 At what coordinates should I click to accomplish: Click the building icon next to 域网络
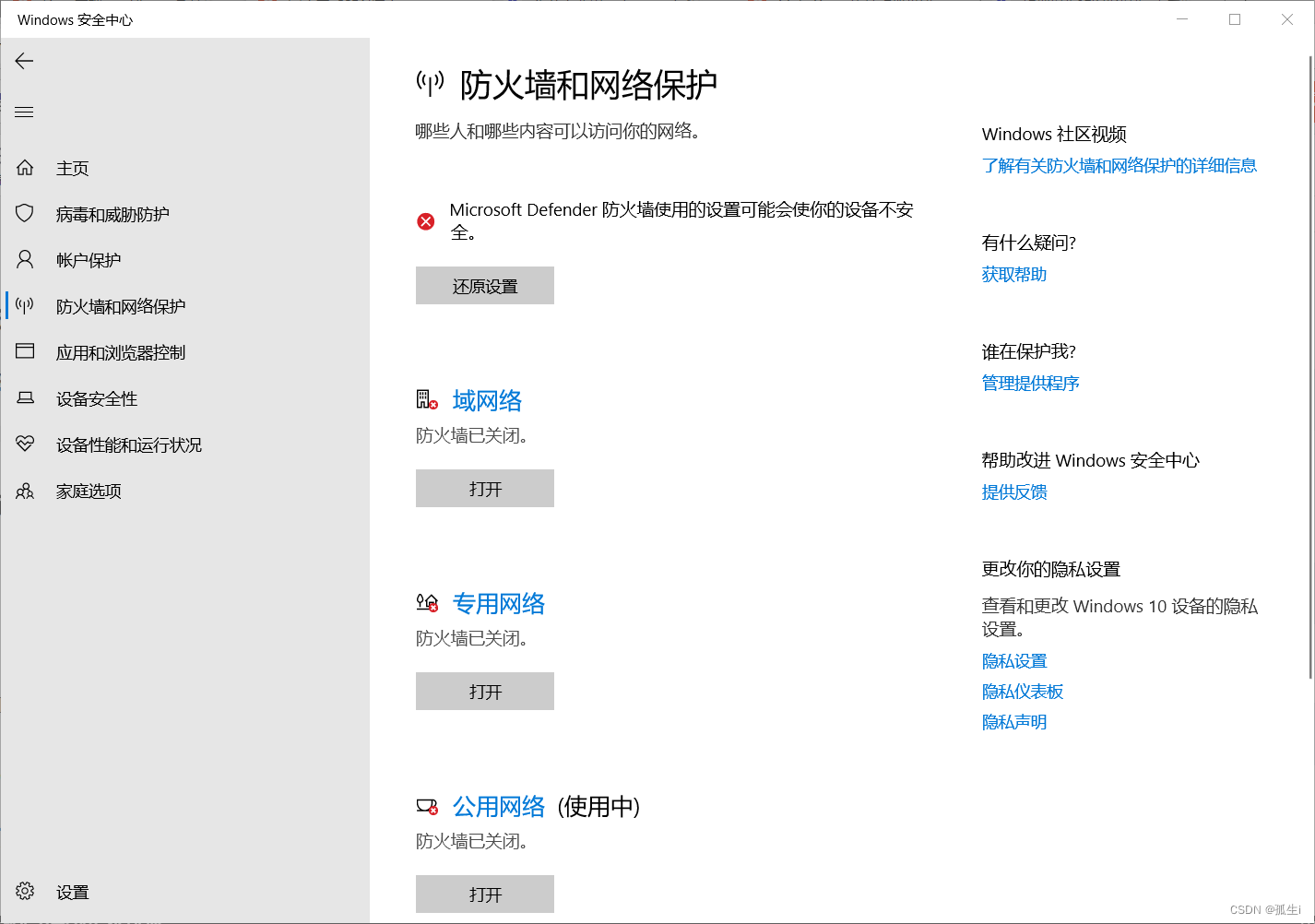click(426, 399)
